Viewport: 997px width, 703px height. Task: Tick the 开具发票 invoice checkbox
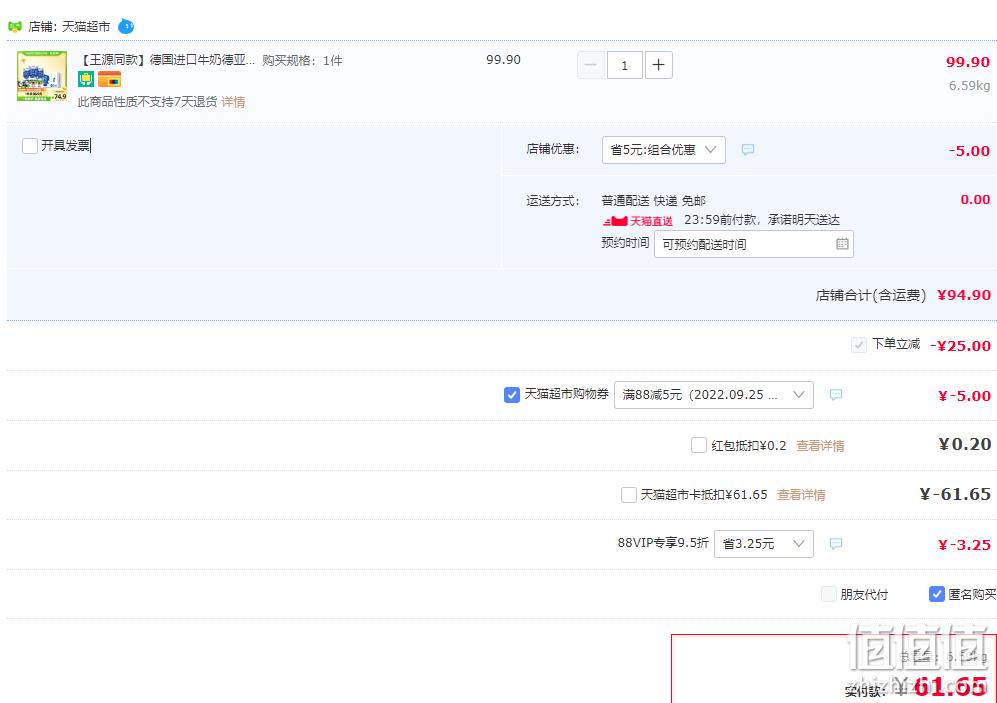pos(30,146)
